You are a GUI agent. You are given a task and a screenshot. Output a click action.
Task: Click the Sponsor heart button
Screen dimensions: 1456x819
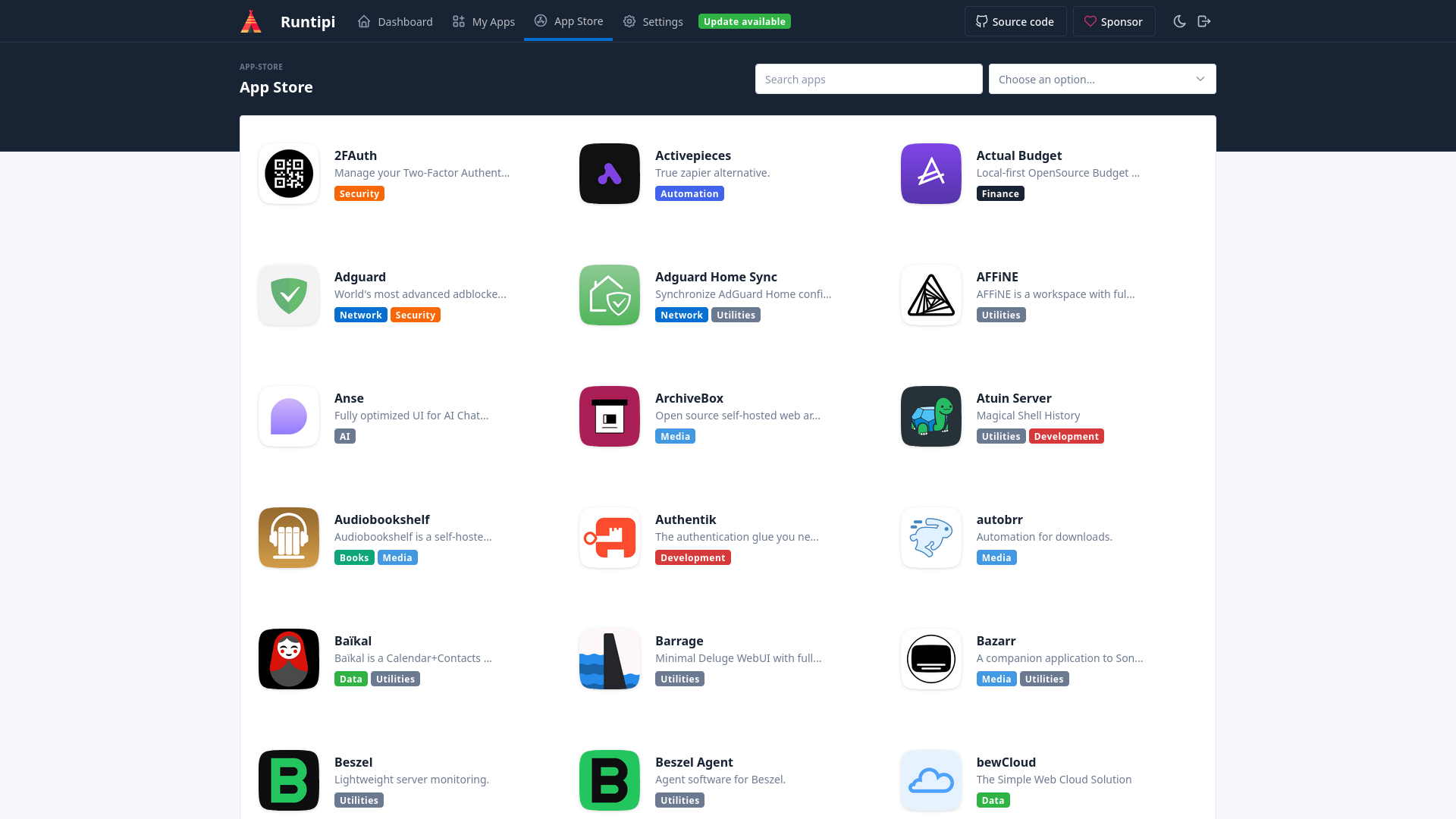pos(1114,21)
